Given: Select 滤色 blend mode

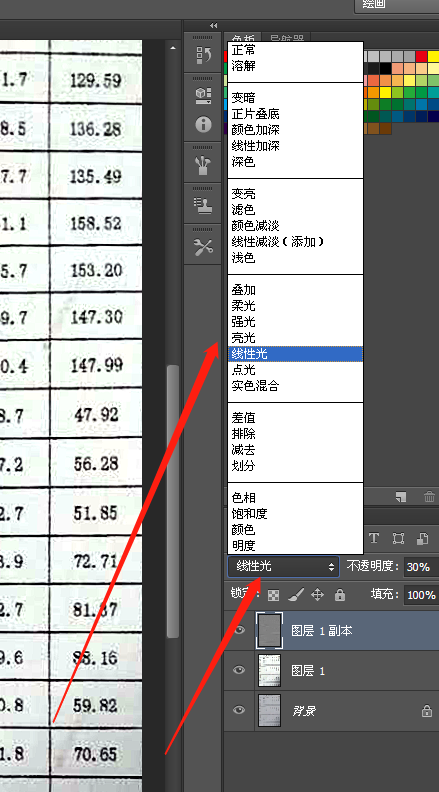Looking at the screenshot, I should point(296,210).
